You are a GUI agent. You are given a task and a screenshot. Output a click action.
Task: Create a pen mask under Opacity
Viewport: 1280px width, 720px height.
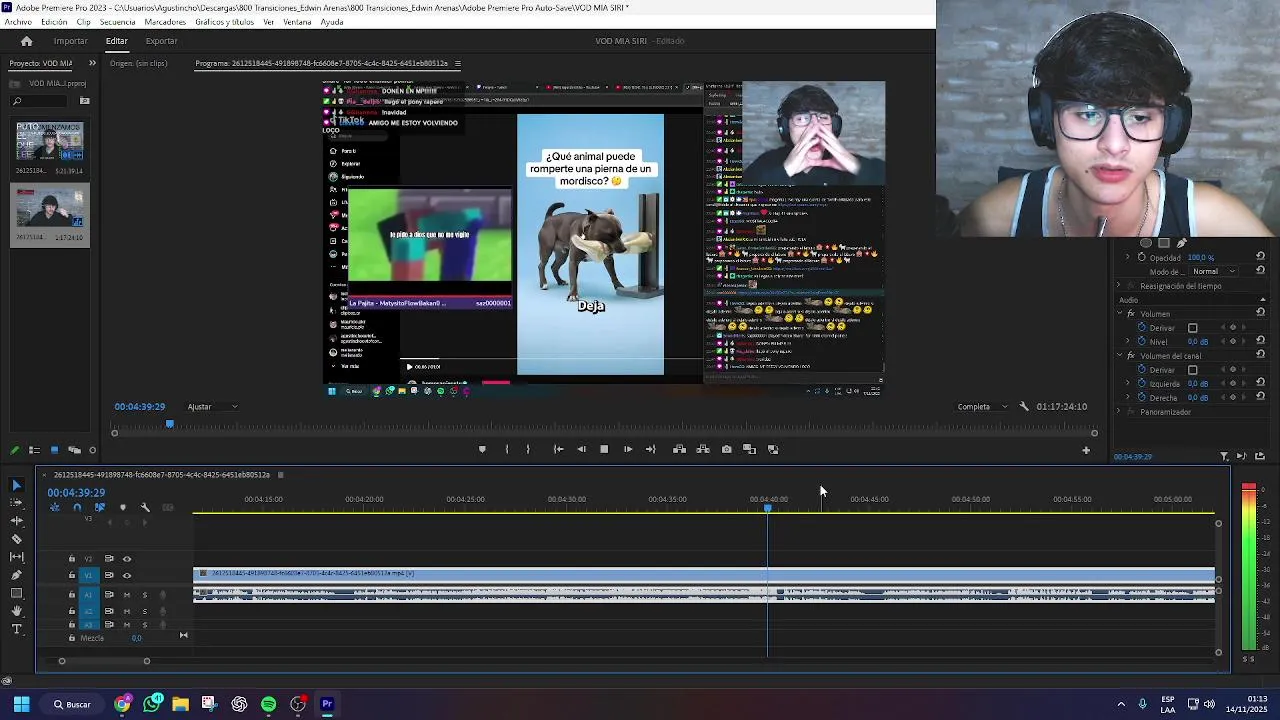click(x=1181, y=243)
